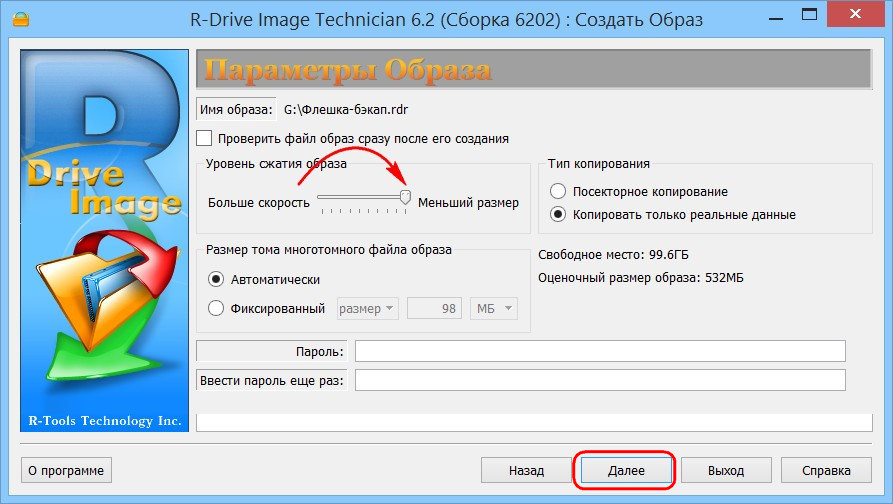Close the R-Drive Image window
The width and height of the screenshot is (893, 504).
[x=855, y=15]
